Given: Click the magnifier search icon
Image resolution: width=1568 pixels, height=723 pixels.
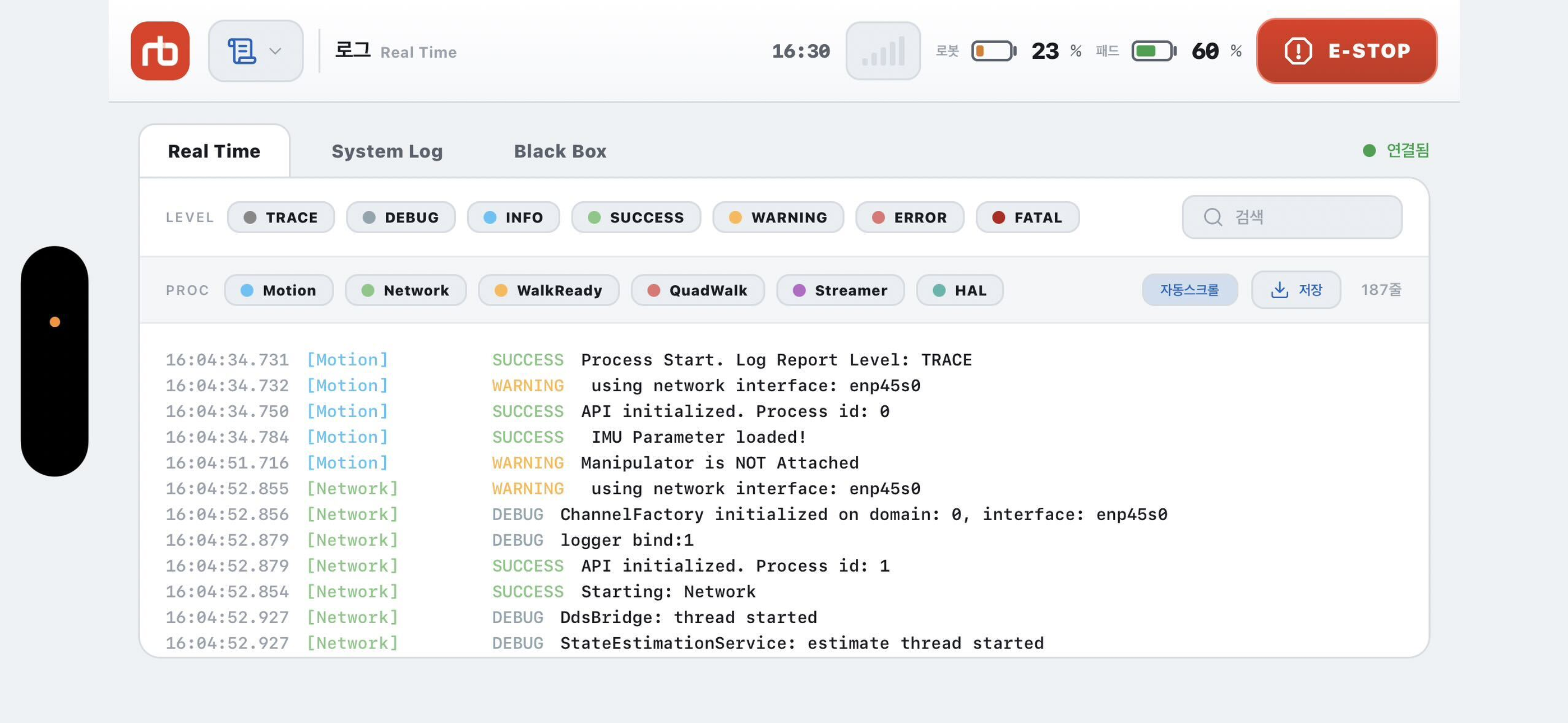Looking at the screenshot, I should click(x=1212, y=217).
